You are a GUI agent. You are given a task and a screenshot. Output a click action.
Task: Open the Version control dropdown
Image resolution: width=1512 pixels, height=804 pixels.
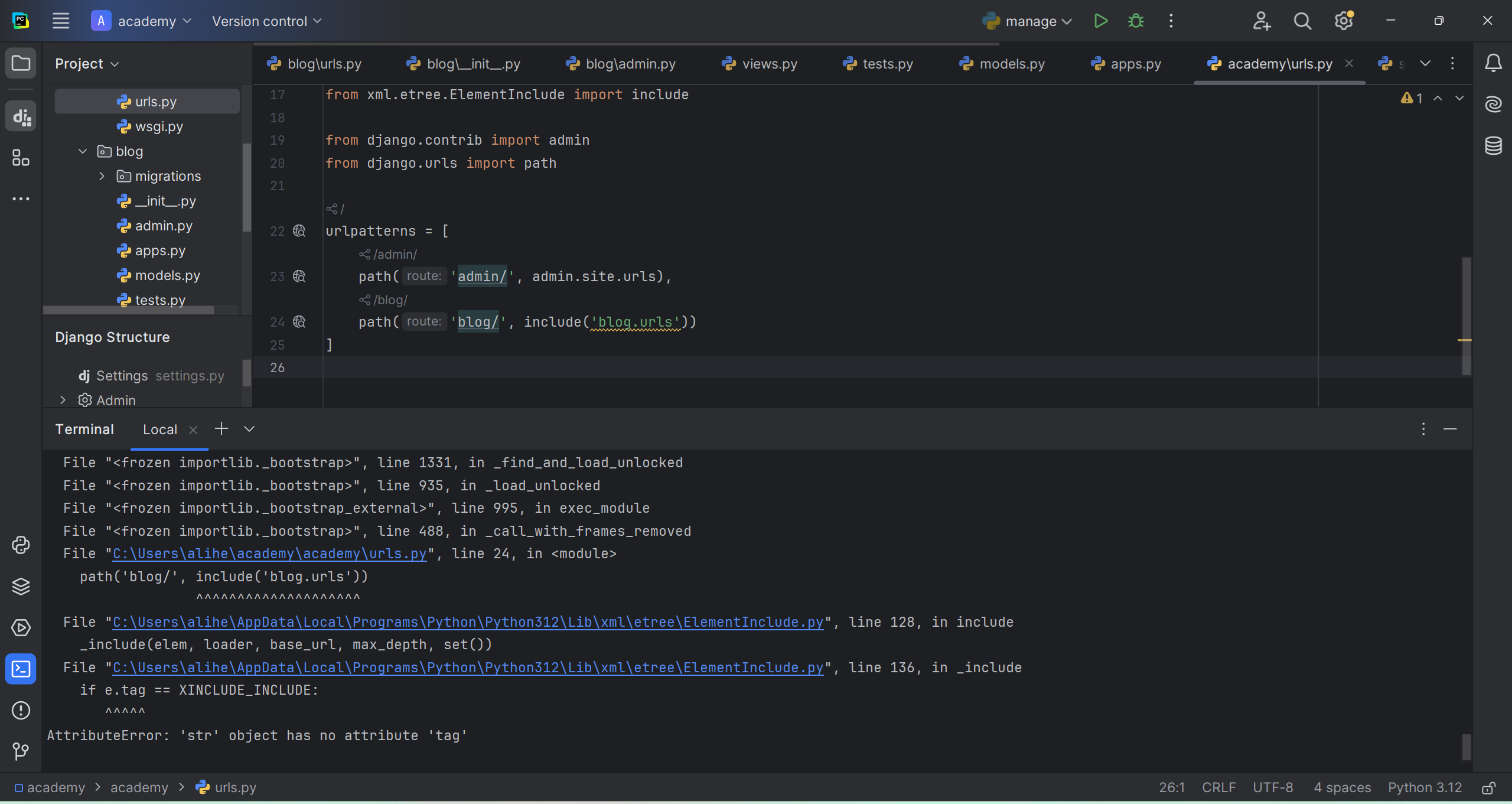pyautogui.click(x=267, y=21)
